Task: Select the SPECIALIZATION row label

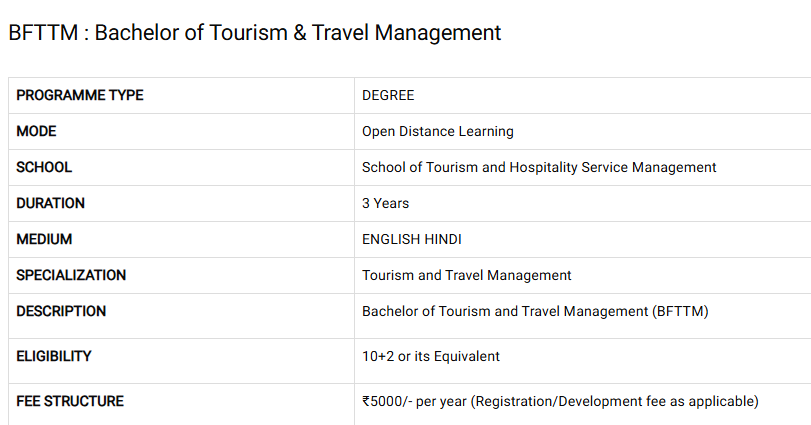Action: pos(71,275)
